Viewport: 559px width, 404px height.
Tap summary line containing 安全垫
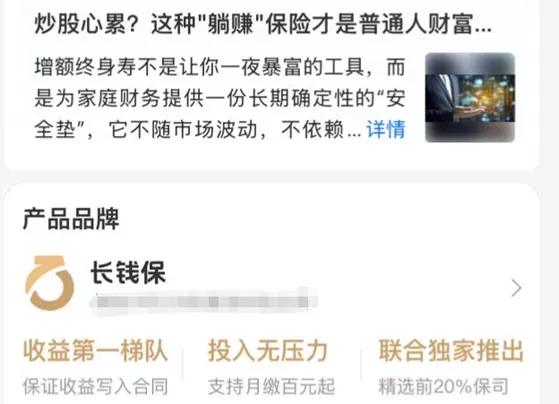coord(198,129)
